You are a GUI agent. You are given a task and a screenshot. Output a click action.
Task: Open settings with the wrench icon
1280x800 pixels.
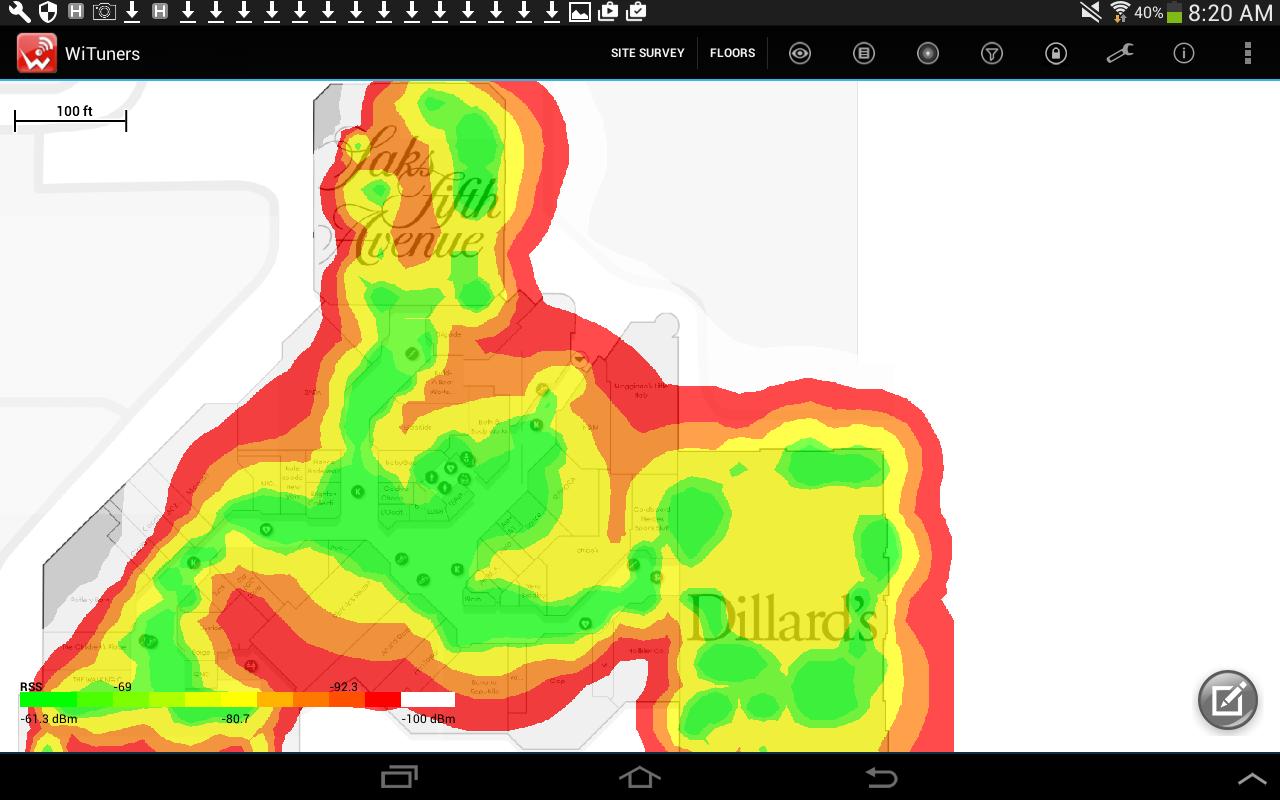point(1120,53)
